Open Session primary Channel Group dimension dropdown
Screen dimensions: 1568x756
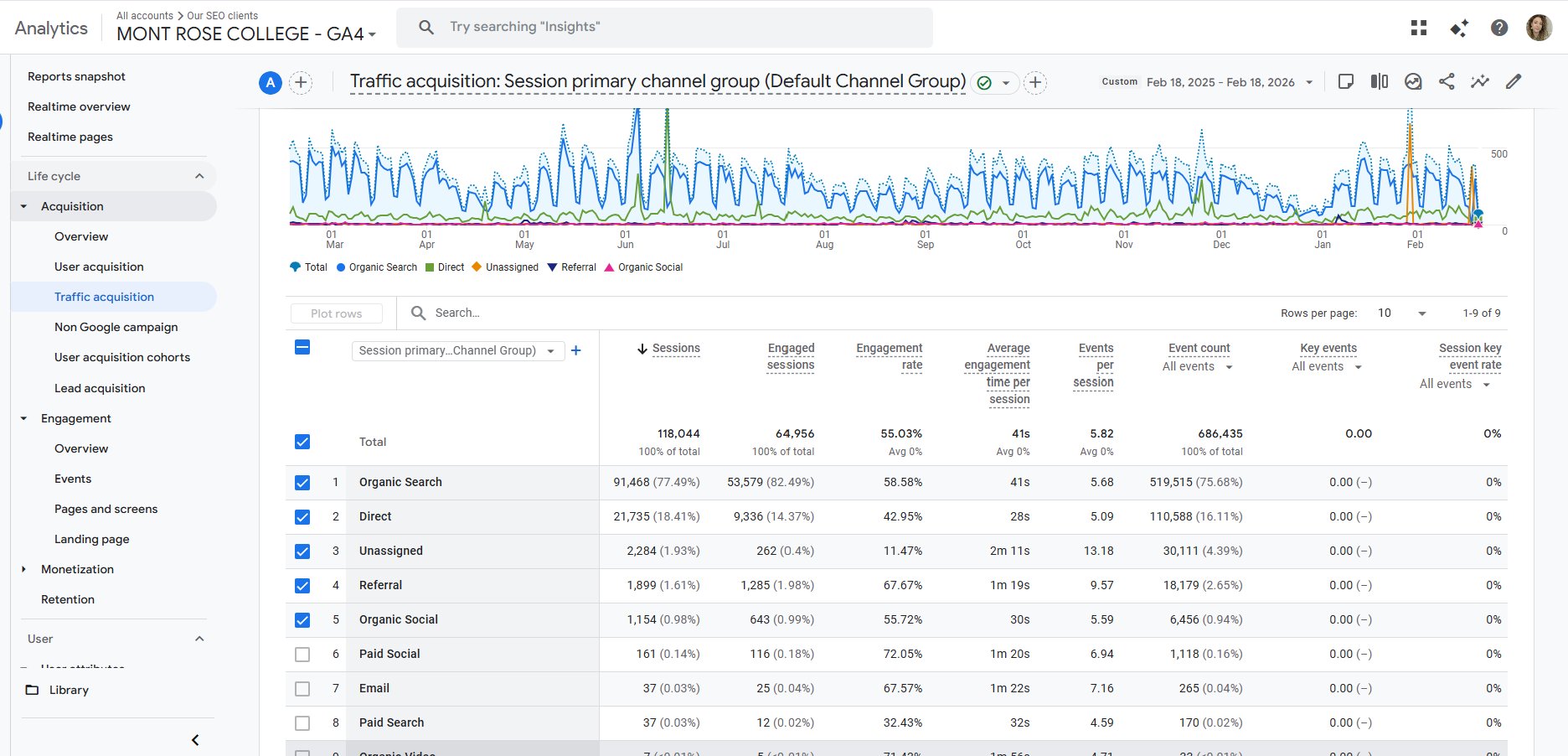[x=456, y=350]
